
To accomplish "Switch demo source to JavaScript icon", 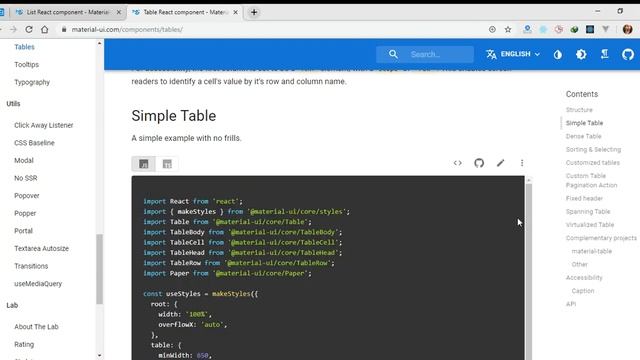I will click(x=144, y=164).
